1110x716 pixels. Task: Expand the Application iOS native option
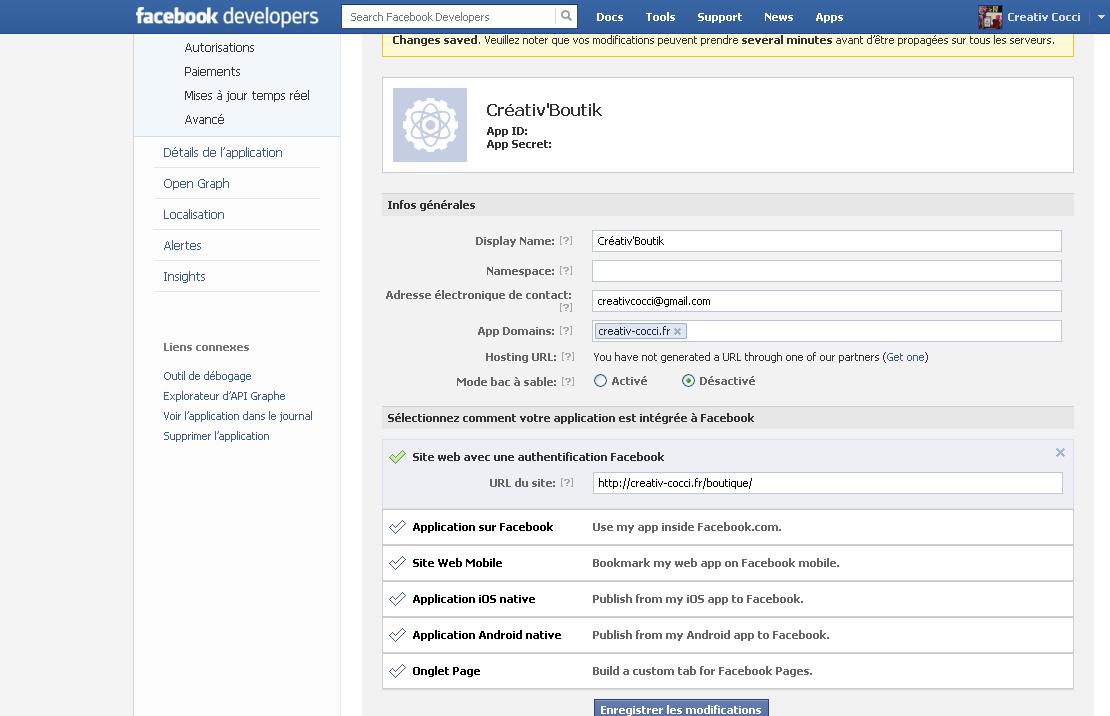tap(473, 599)
